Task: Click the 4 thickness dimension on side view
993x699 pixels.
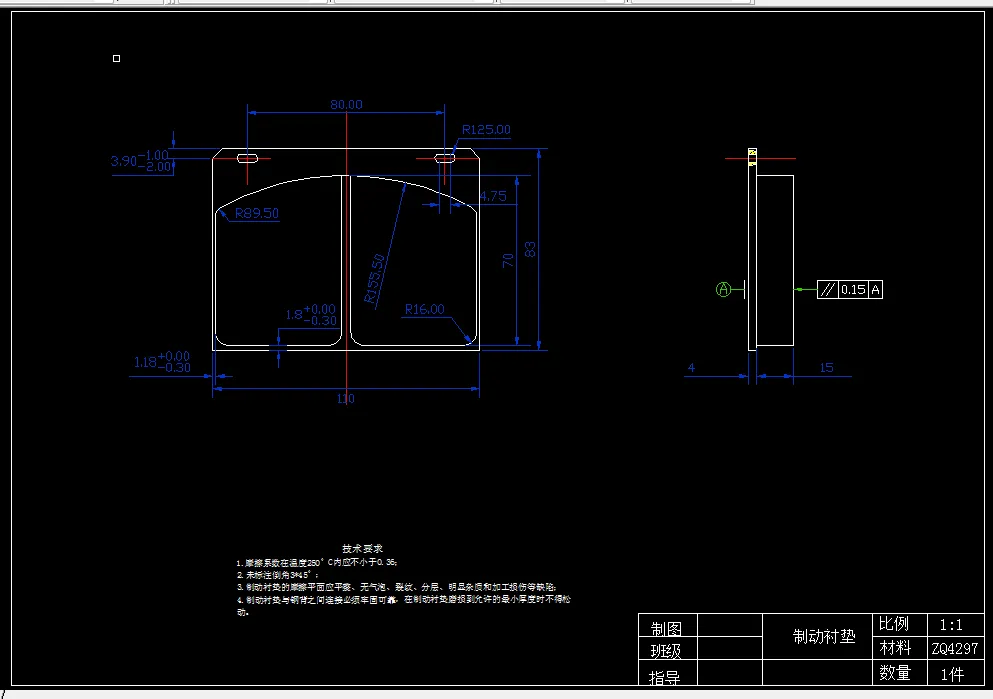Action: 692,368
